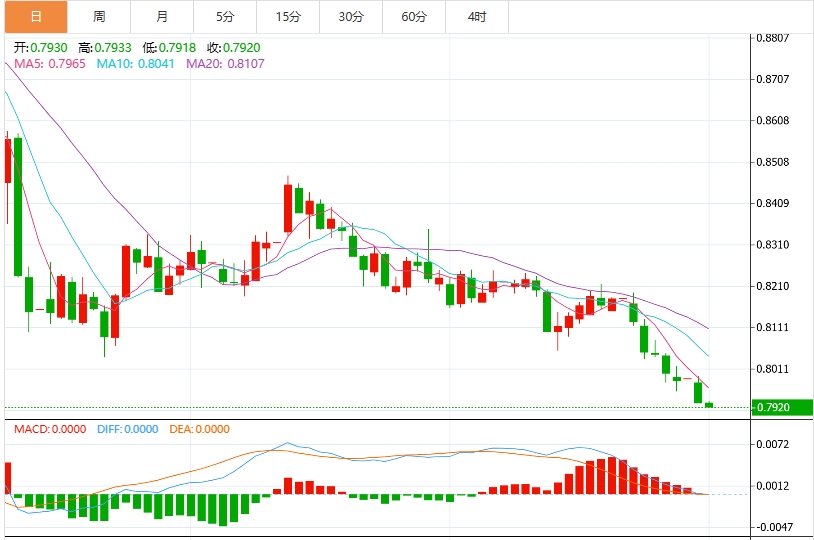Click the 0.8707 price axis label
The width and height of the screenshot is (814, 540).
(x=772, y=79)
